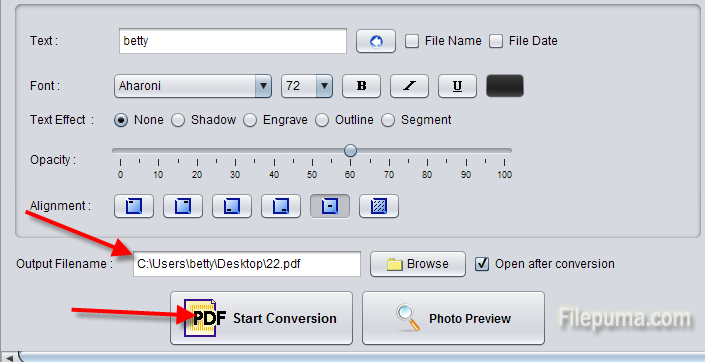Align watermark to top-left corner
The image size is (705, 362).
pyautogui.click(x=134, y=206)
